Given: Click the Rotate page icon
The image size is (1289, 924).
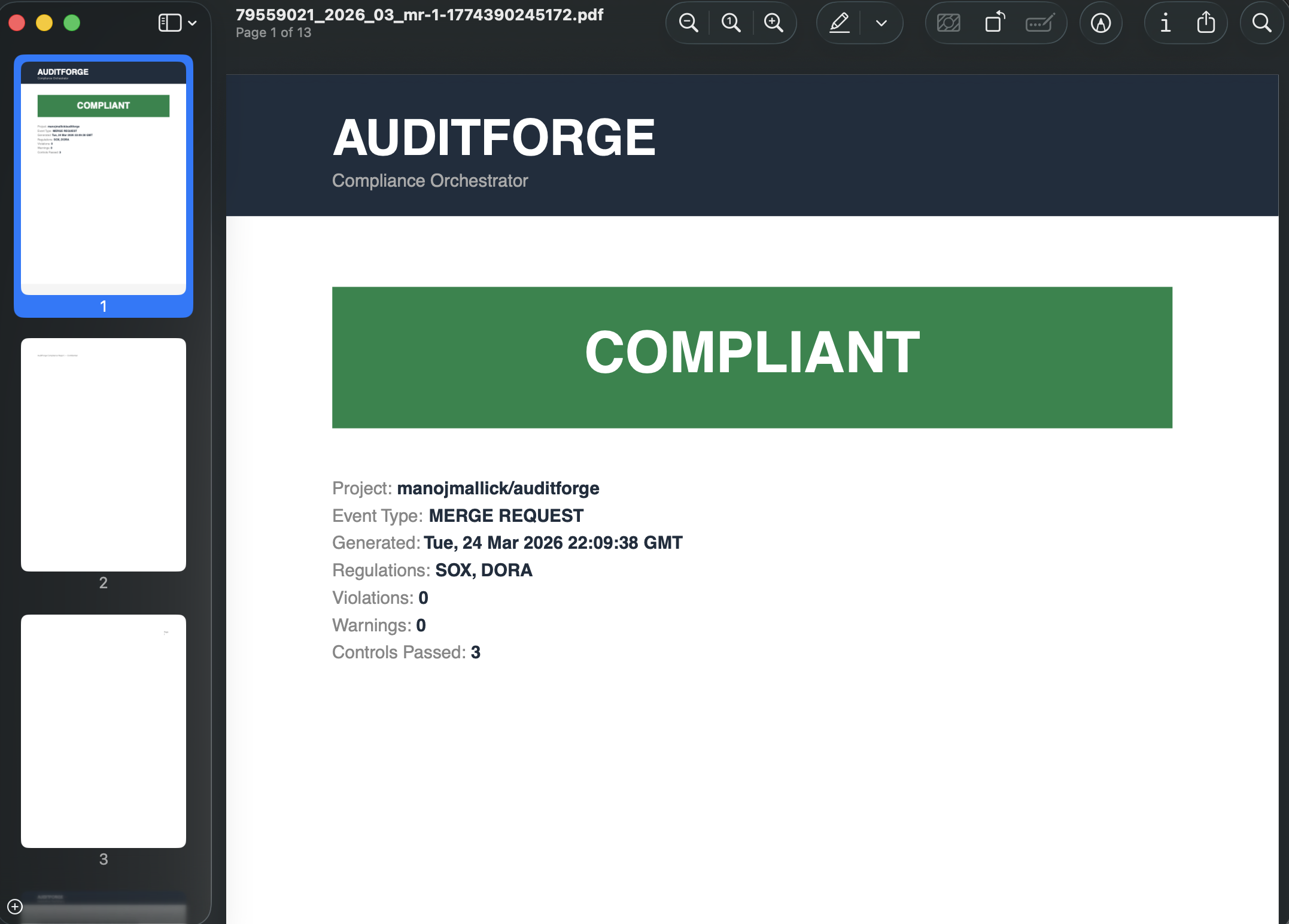Looking at the screenshot, I should [995, 23].
